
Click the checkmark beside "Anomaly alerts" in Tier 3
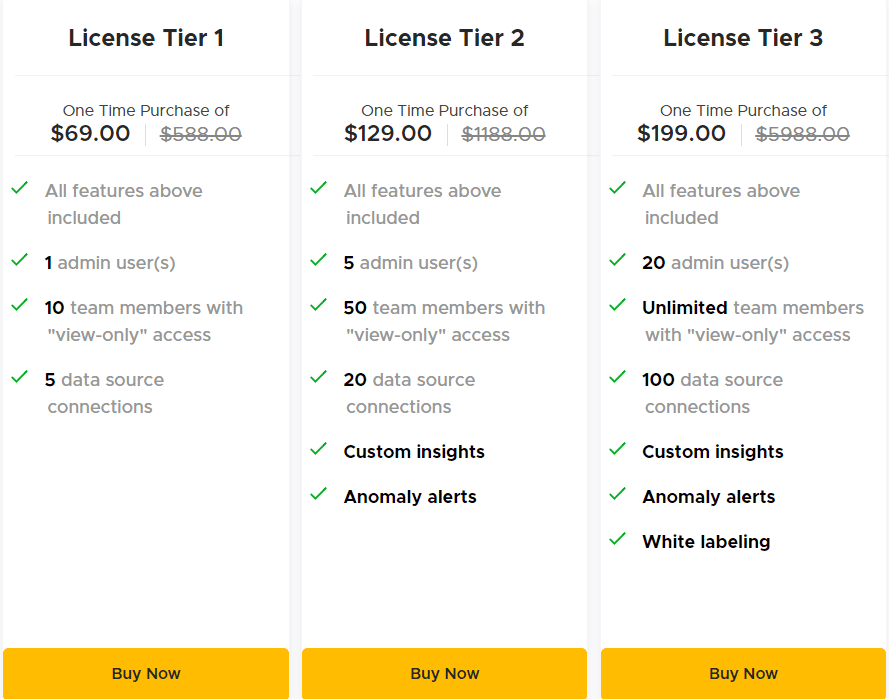tap(617, 497)
